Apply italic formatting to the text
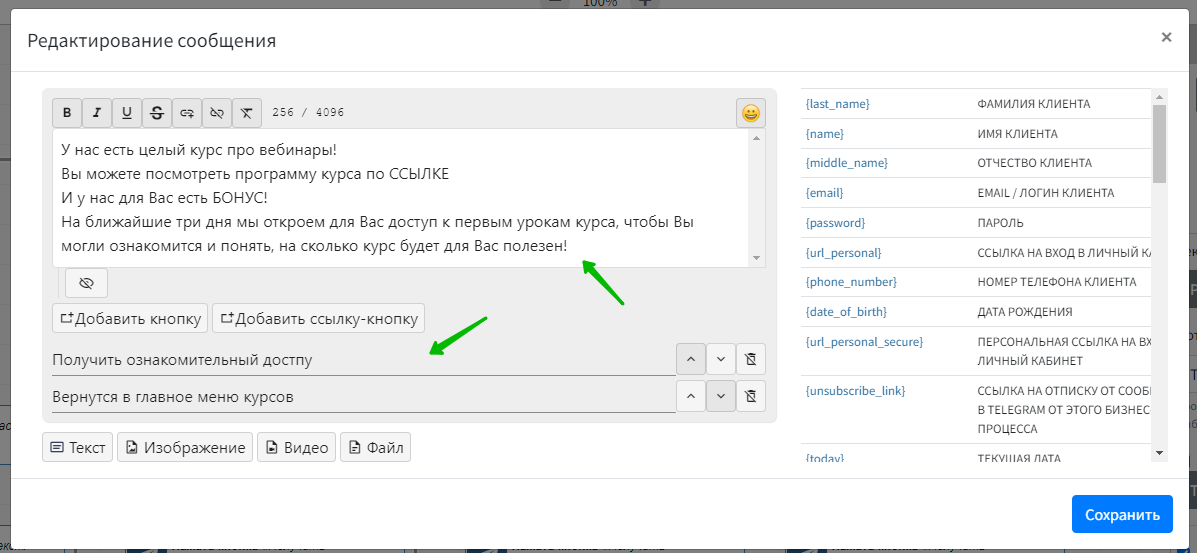Screen dimensions: 1197x553 [97, 113]
